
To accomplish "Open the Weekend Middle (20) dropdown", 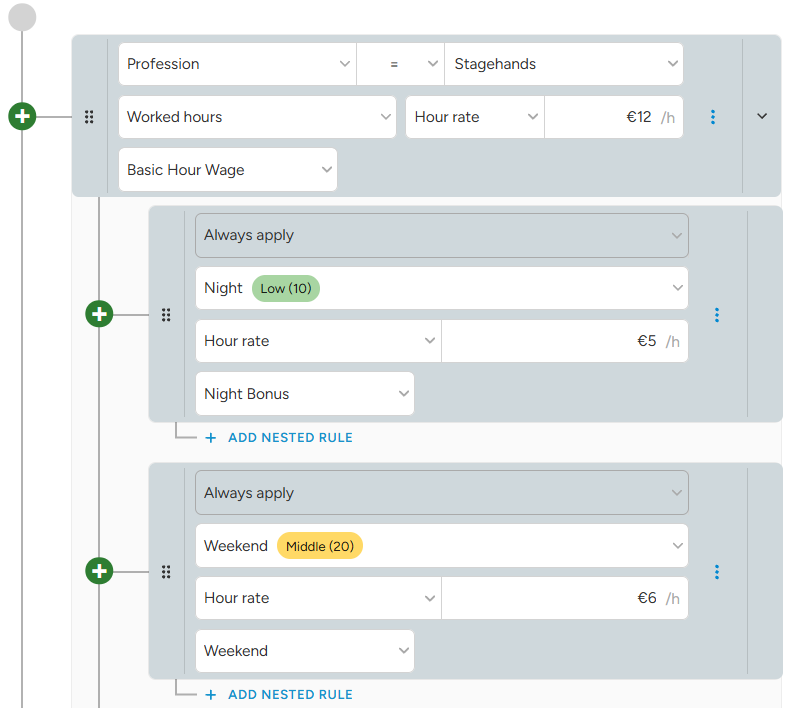I will coord(442,545).
